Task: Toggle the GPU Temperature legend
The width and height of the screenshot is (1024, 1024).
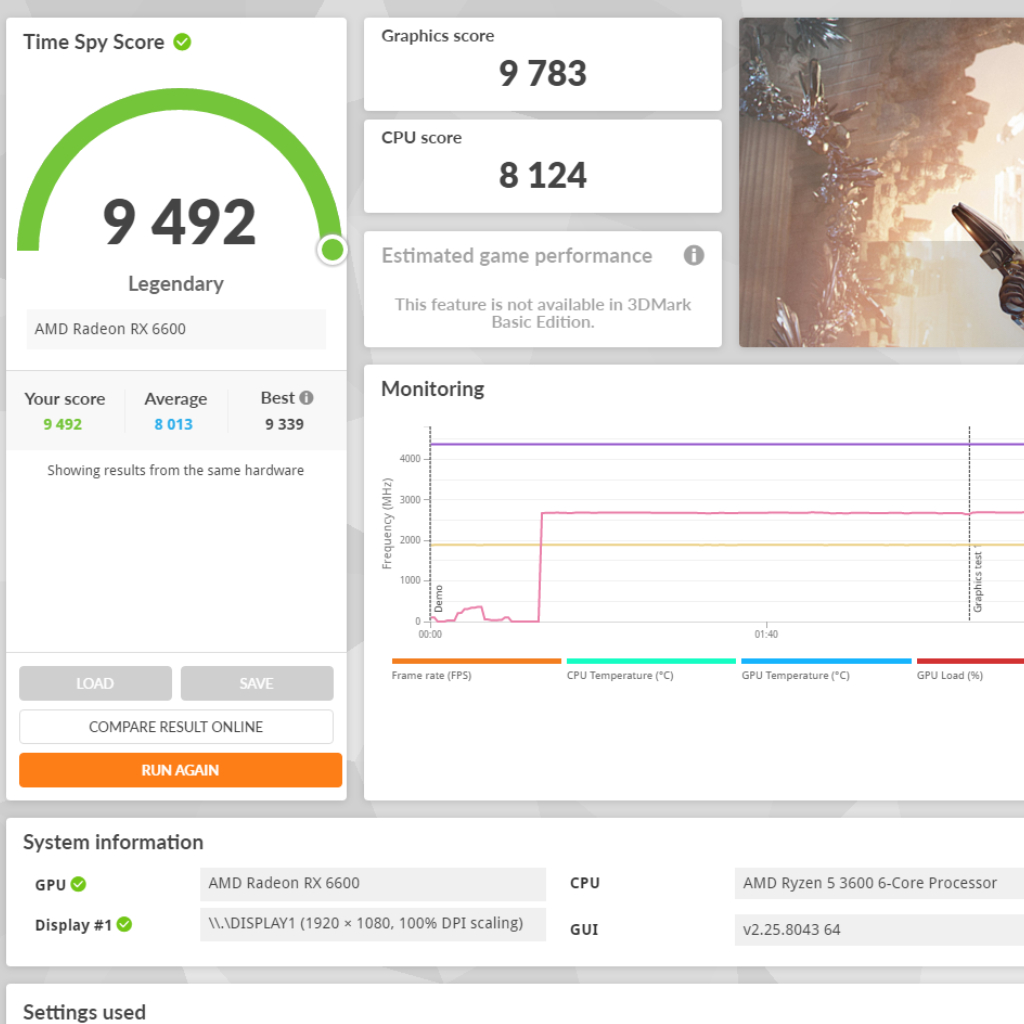Action: (x=826, y=670)
